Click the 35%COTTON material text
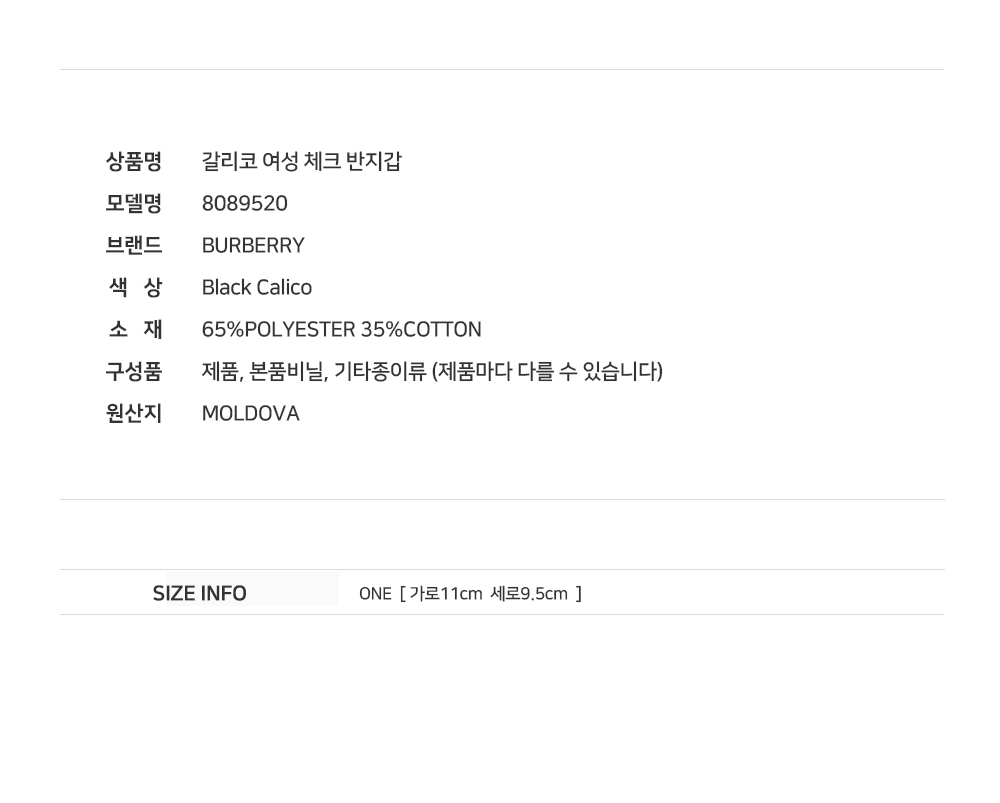1000x803 pixels. [421, 329]
